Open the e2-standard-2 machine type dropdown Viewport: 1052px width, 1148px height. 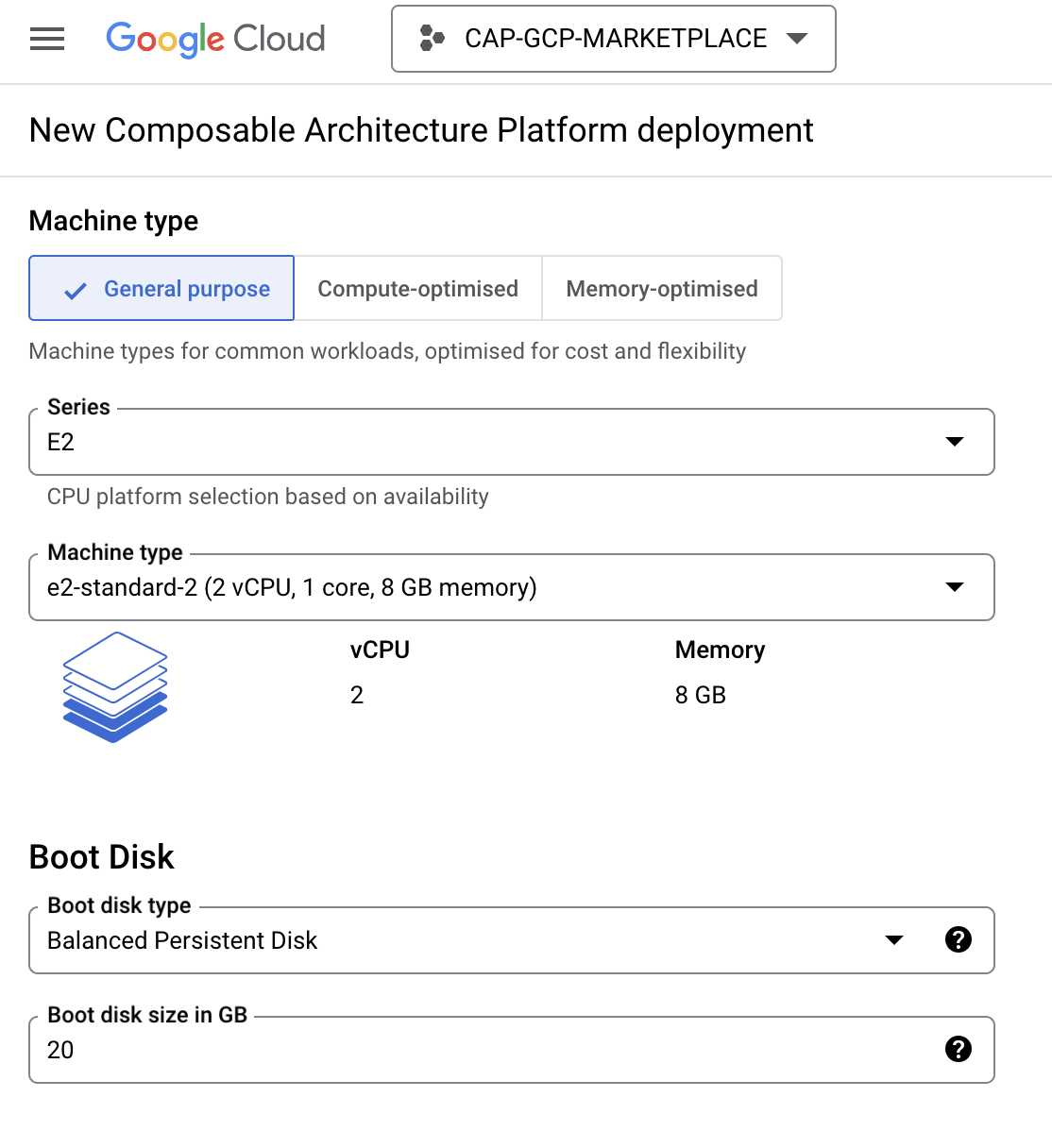[491, 587]
